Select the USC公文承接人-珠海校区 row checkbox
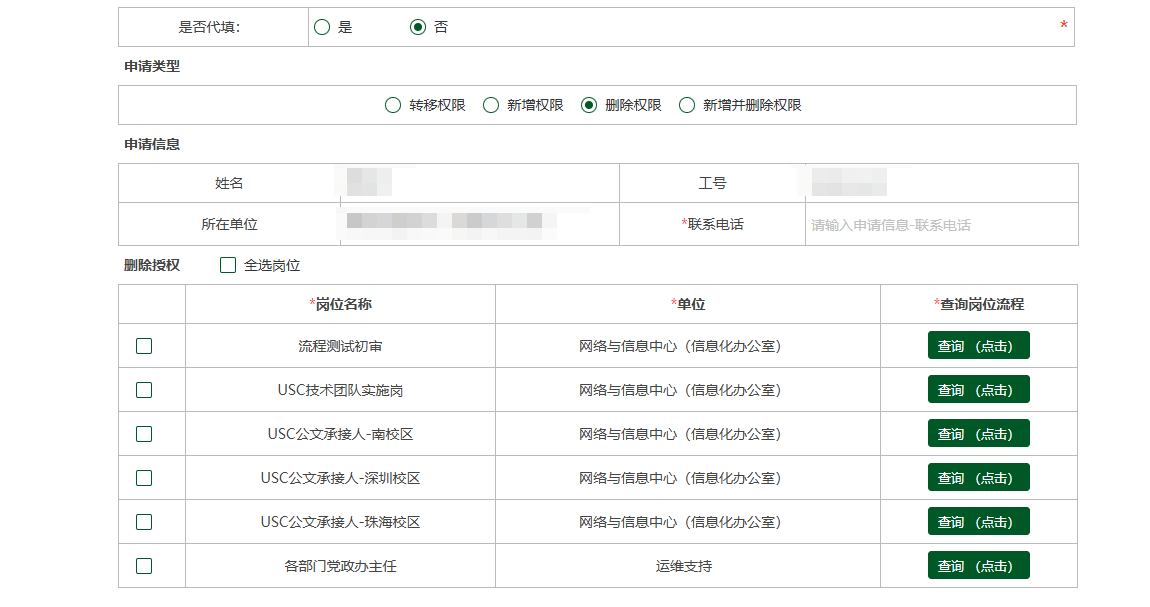The height and width of the screenshot is (607, 1150). (x=144, y=522)
